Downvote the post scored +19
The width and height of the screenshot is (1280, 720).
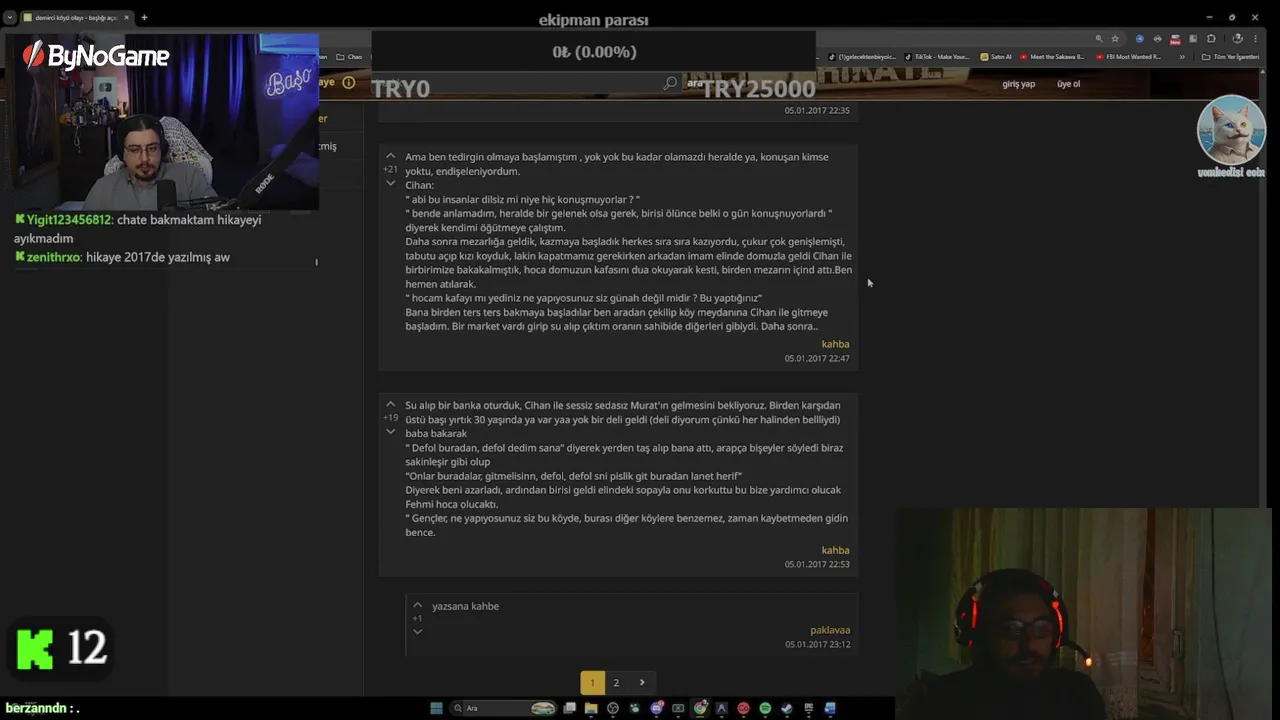(390, 431)
